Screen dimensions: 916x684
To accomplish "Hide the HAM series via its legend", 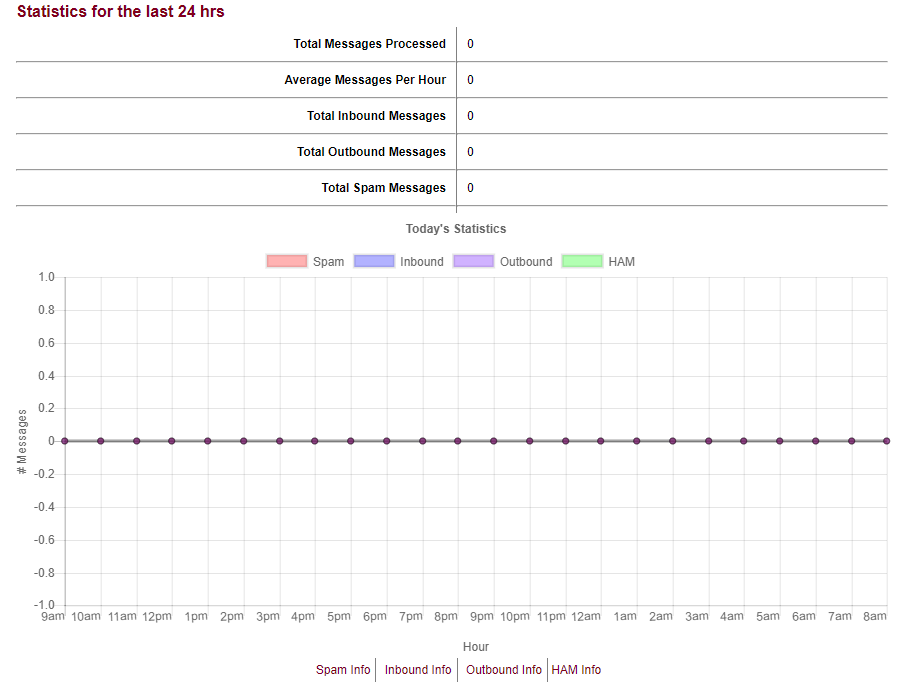I will tap(581, 262).
